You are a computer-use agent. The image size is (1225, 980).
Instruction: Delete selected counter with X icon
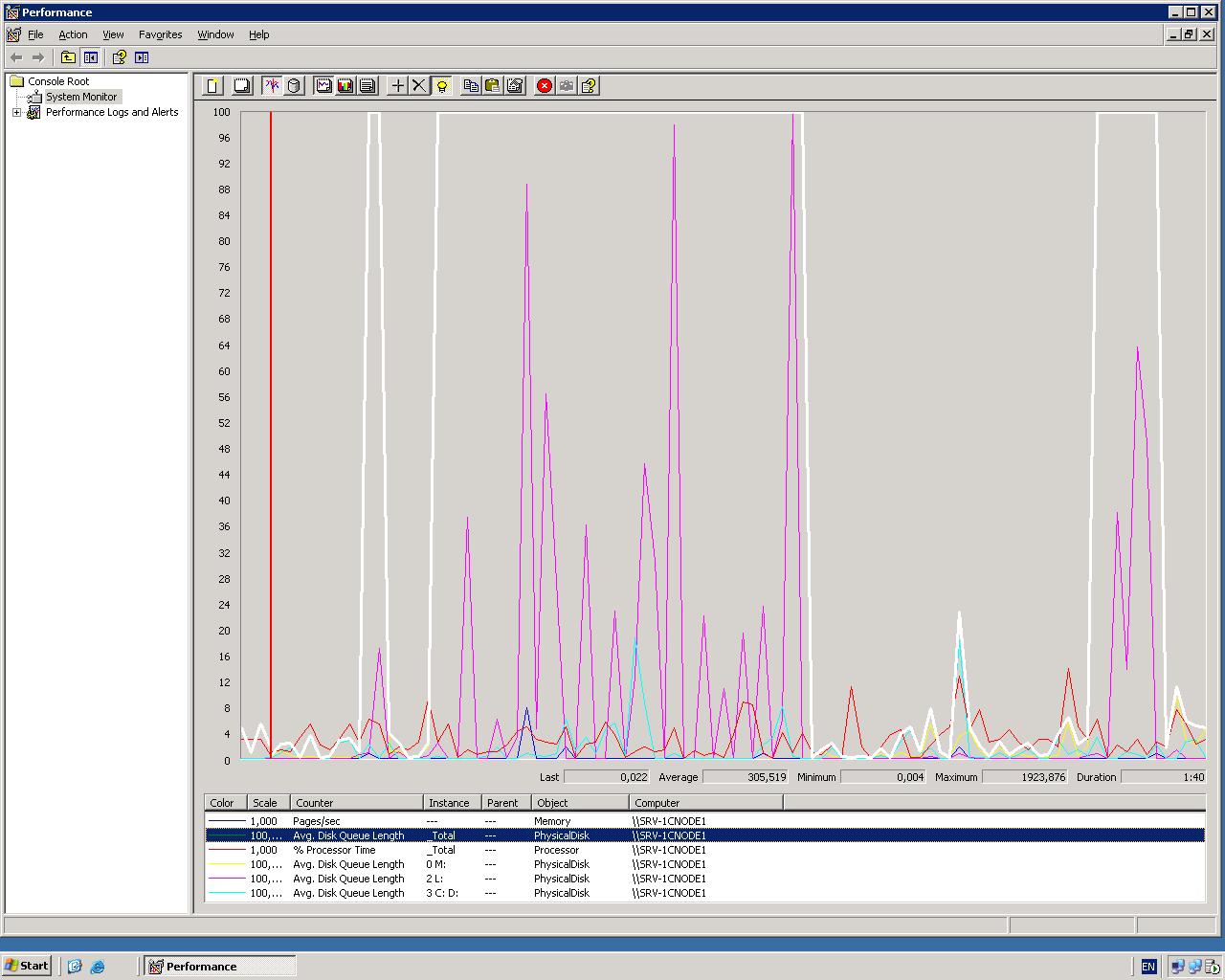tap(419, 86)
